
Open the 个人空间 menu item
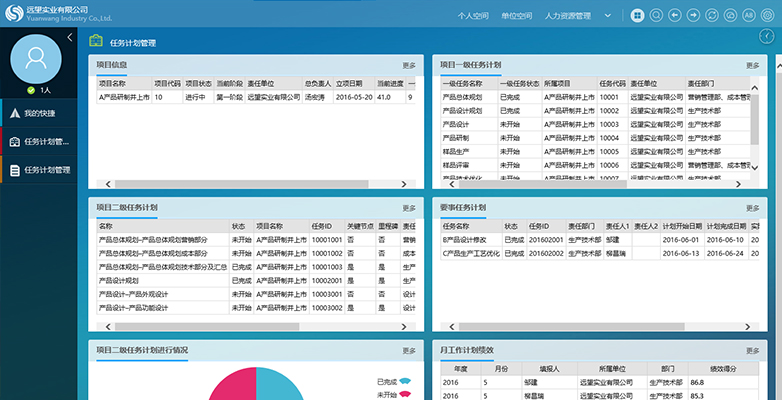(473, 16)
